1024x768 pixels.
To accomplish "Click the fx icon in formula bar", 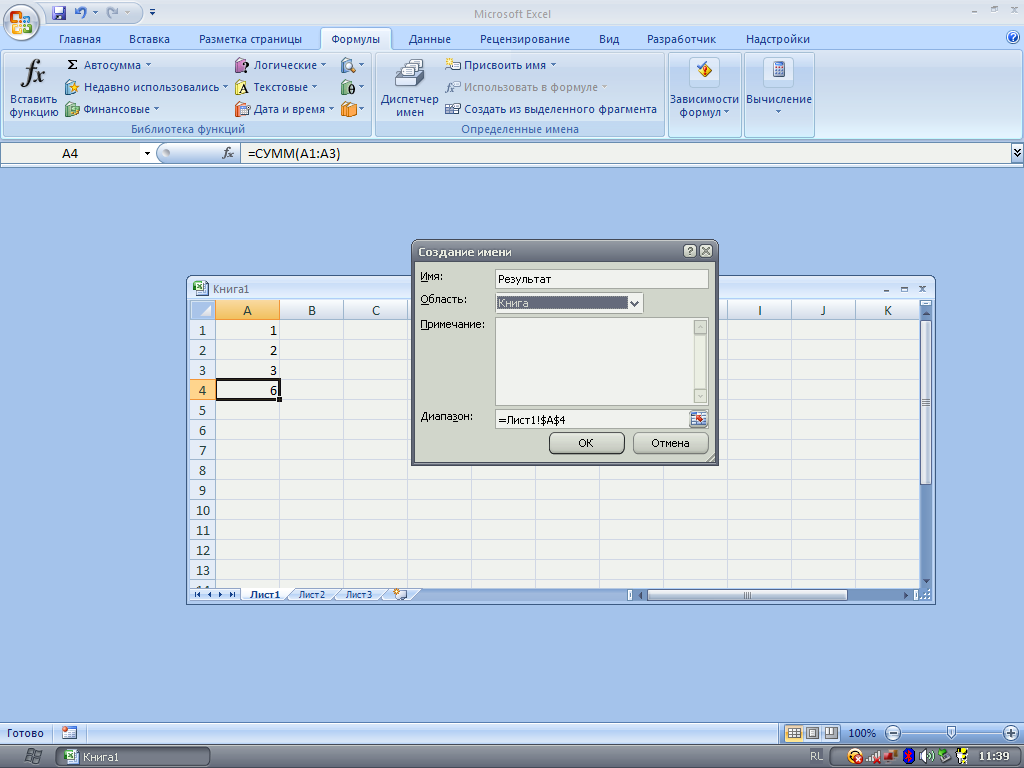I will [227, 153].
